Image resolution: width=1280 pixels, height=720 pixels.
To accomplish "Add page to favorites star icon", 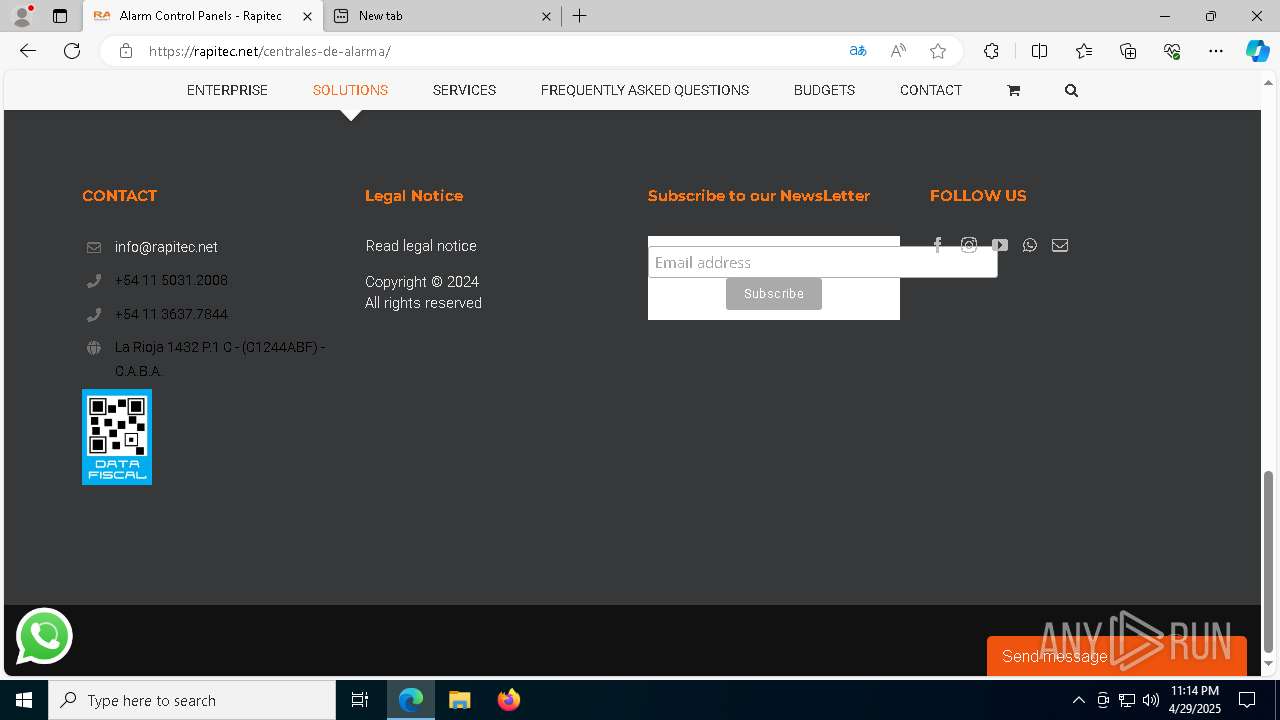I will pyautogui.click(x=938, y=51).
